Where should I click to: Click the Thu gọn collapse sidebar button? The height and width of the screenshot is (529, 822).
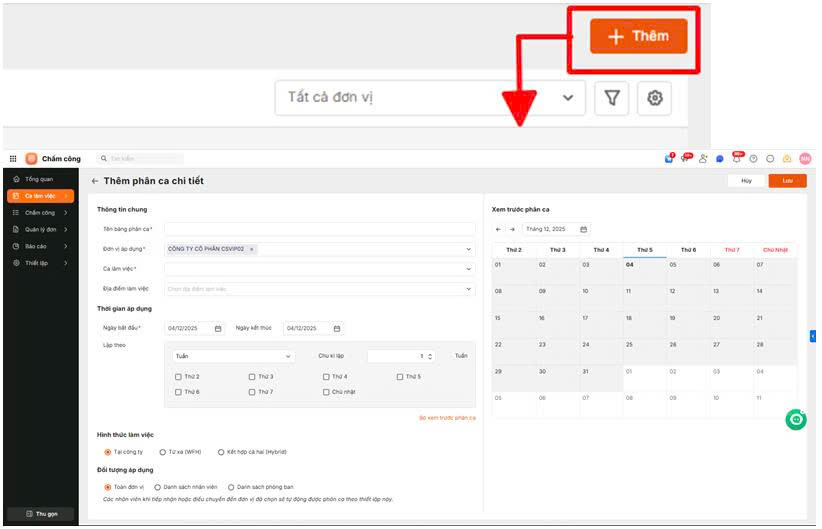coord(41,514)
